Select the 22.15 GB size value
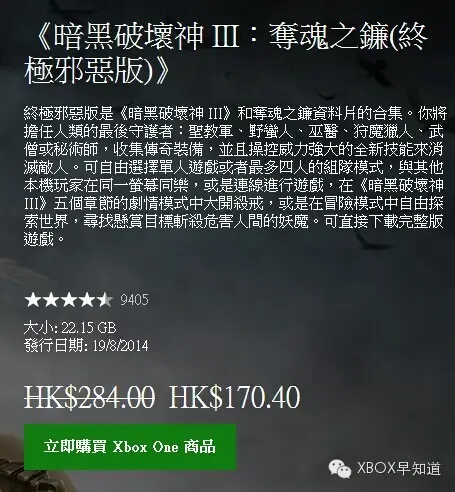Image resolution: width=455 pixels, height=492 pixels. (x=89, y=328)
